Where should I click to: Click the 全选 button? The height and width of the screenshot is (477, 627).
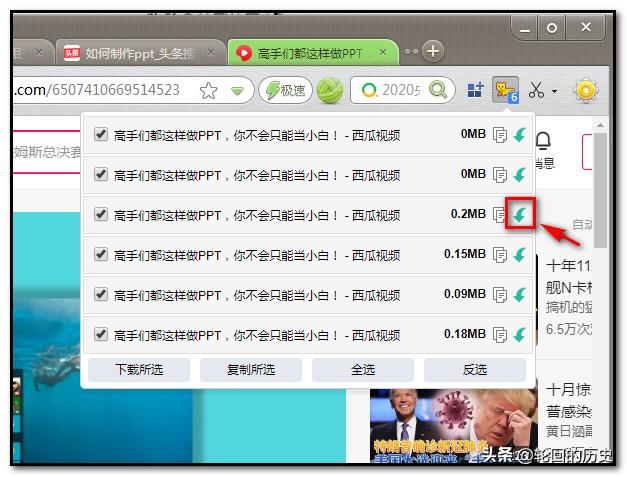(362, 370)
